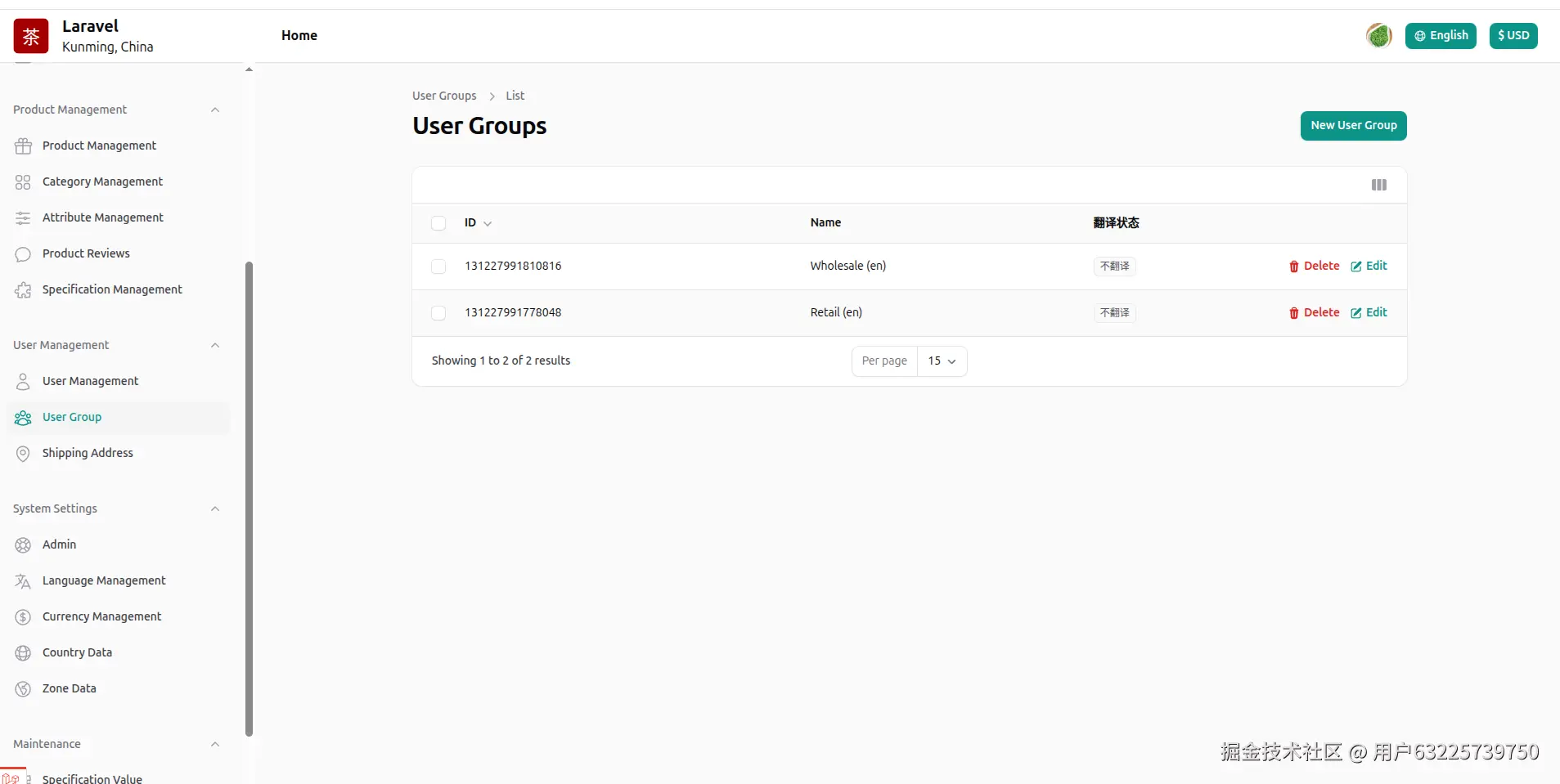Image resolution: width=1560 pixels, height=784 pixels.
Task: Collapse the Product Management section
Action: pyautogui.click(x=215, y=110)
